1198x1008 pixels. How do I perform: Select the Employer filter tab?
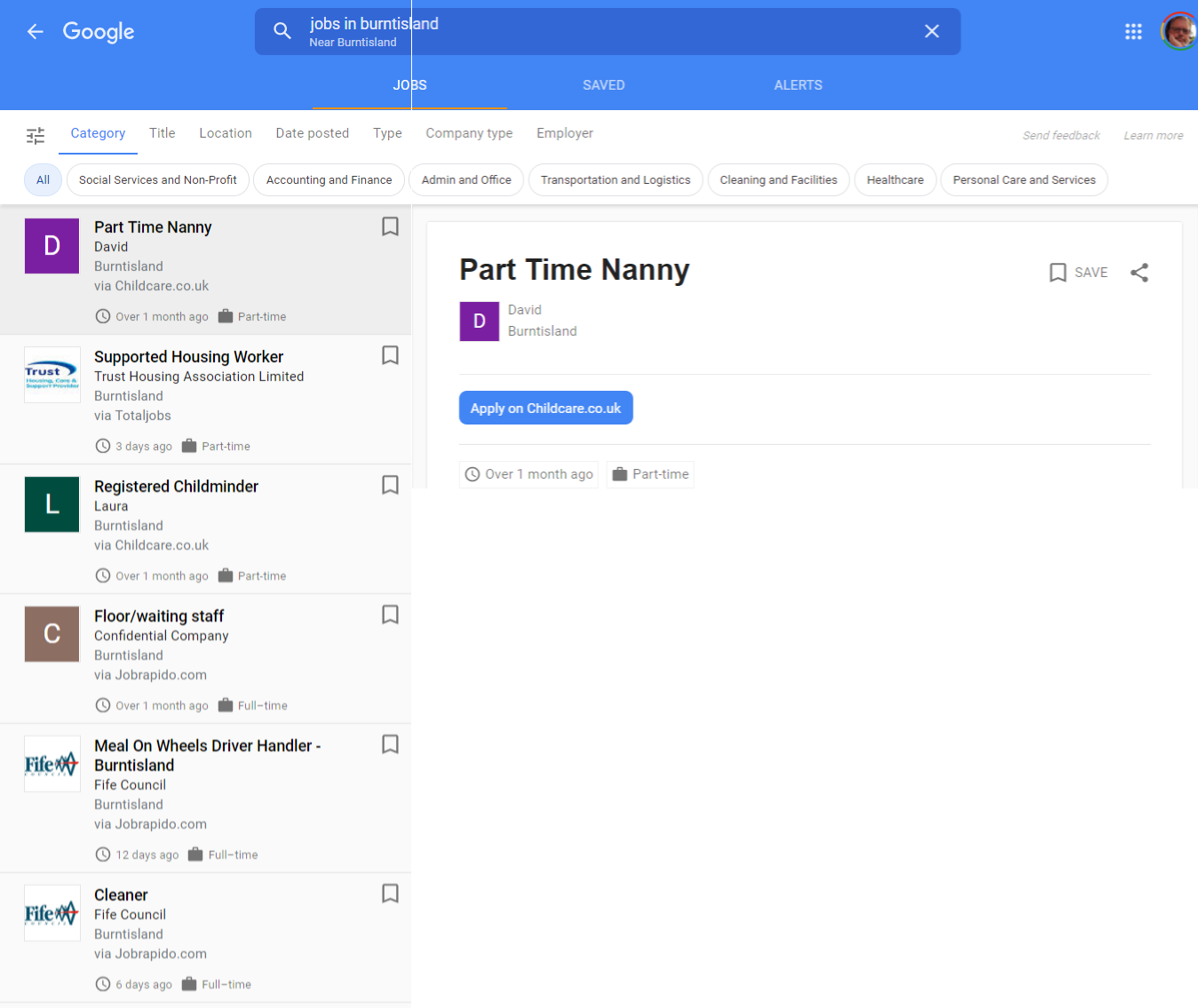click(x=565, y=133)
